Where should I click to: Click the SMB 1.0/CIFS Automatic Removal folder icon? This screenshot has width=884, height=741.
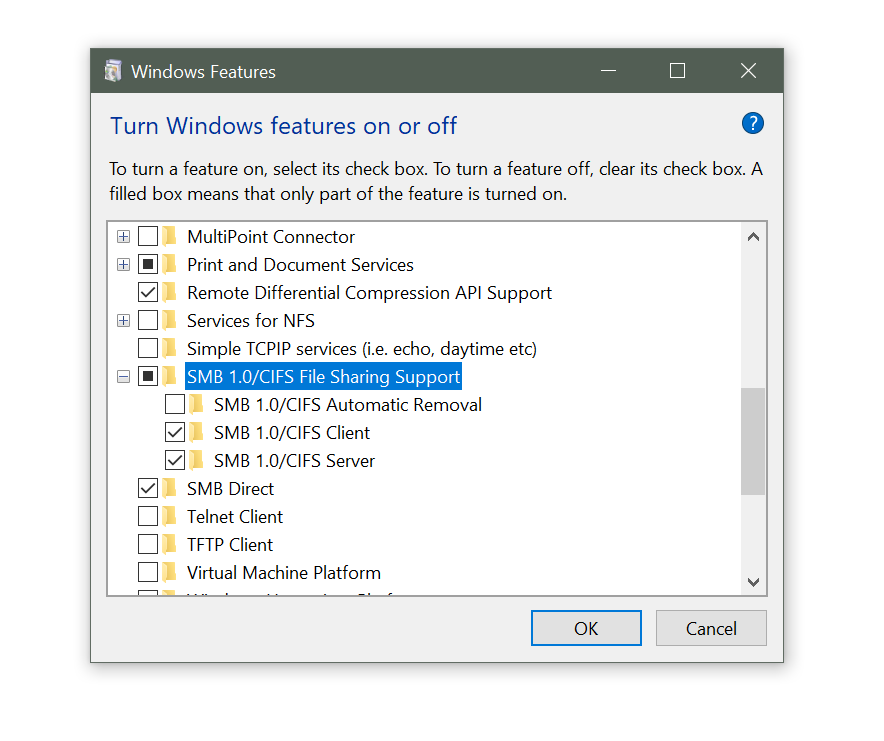pyautogui.click(x=197, y=404)
